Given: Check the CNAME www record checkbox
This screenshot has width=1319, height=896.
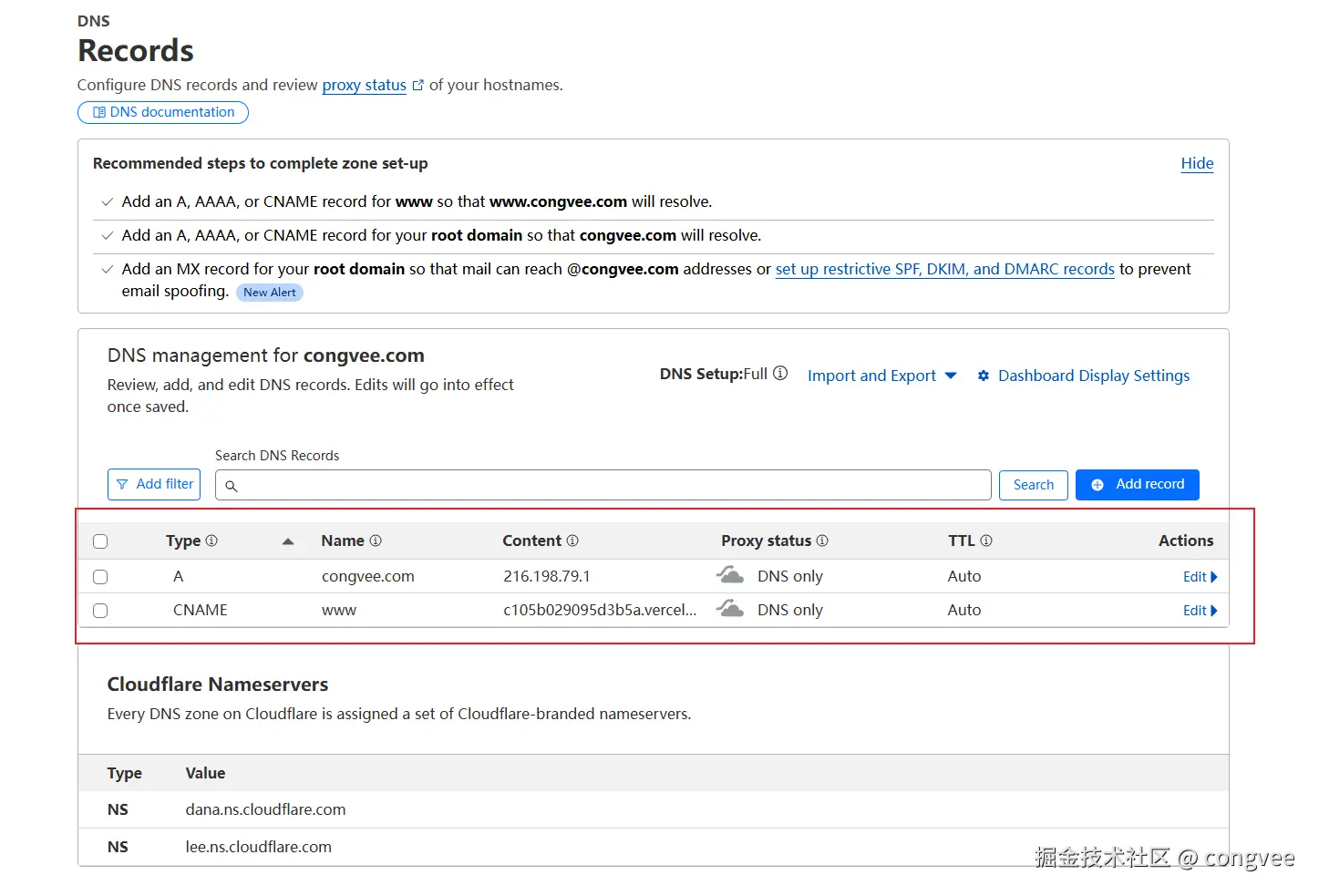Looking at the screenshot, I should pyautogui.click(x=100, y=611).
